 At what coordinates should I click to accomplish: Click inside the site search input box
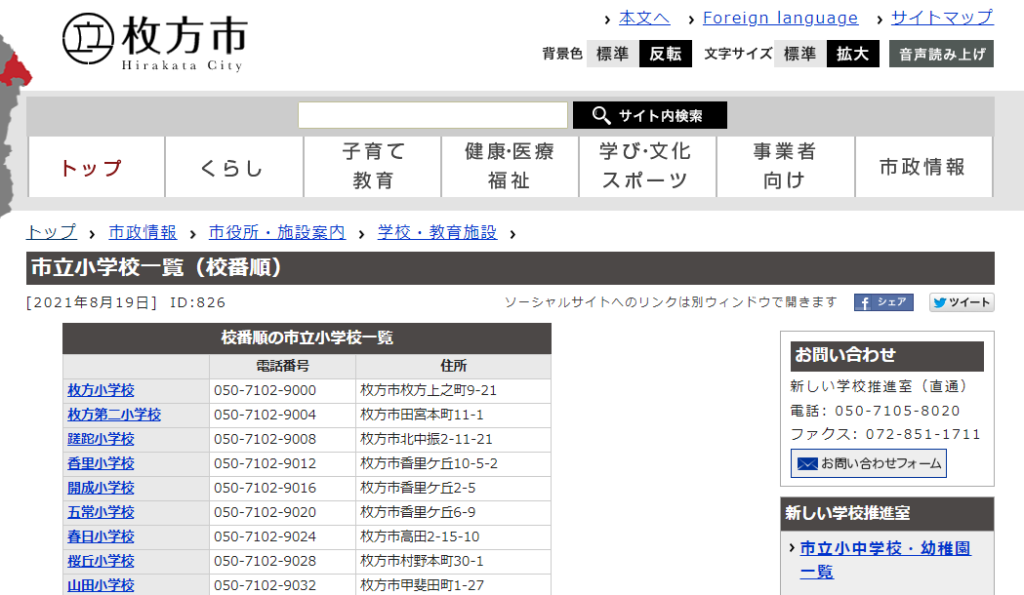[432, 114]
